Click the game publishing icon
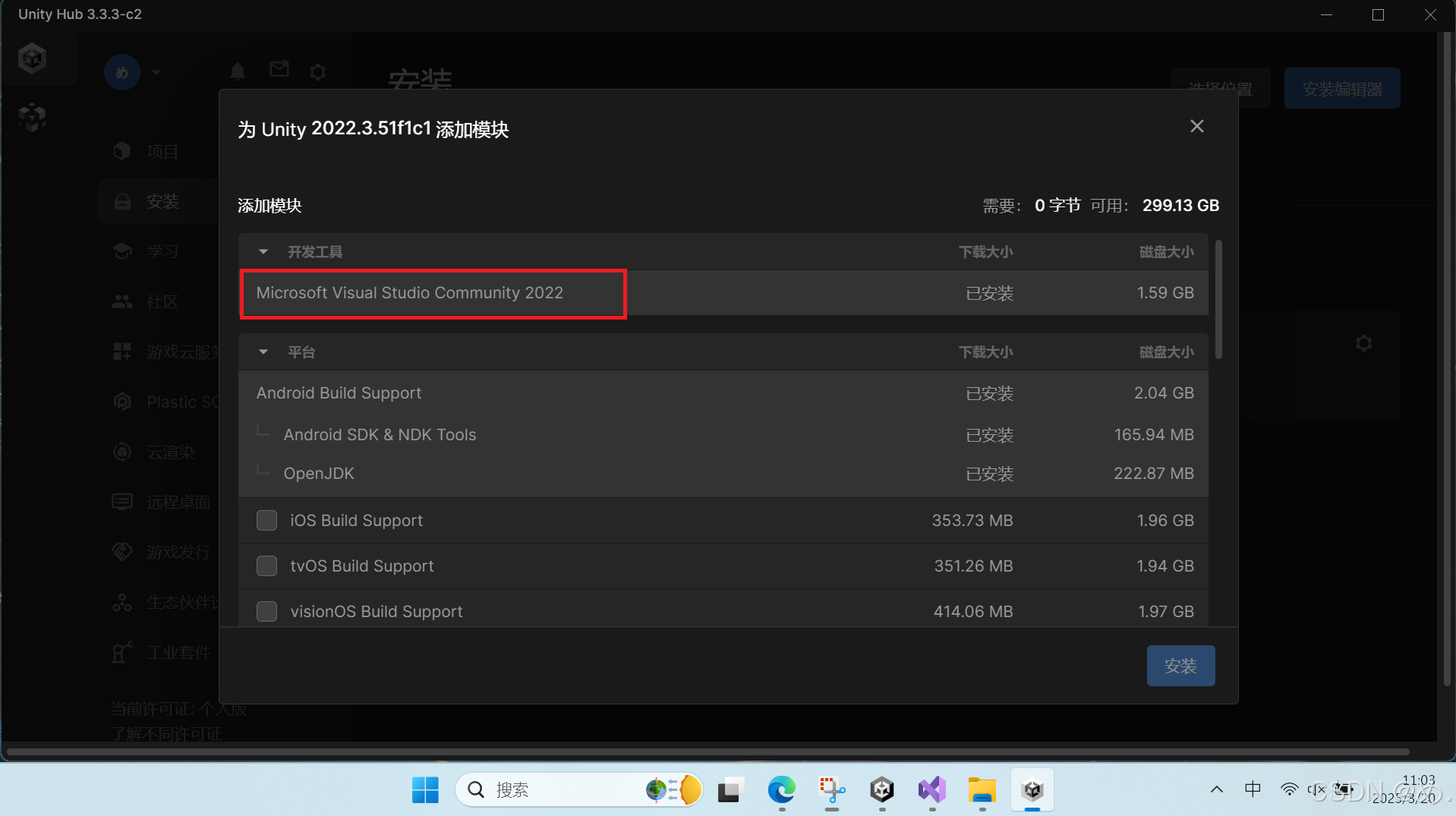Viewport: 1456px width, 816px height. tap(122, 552)
